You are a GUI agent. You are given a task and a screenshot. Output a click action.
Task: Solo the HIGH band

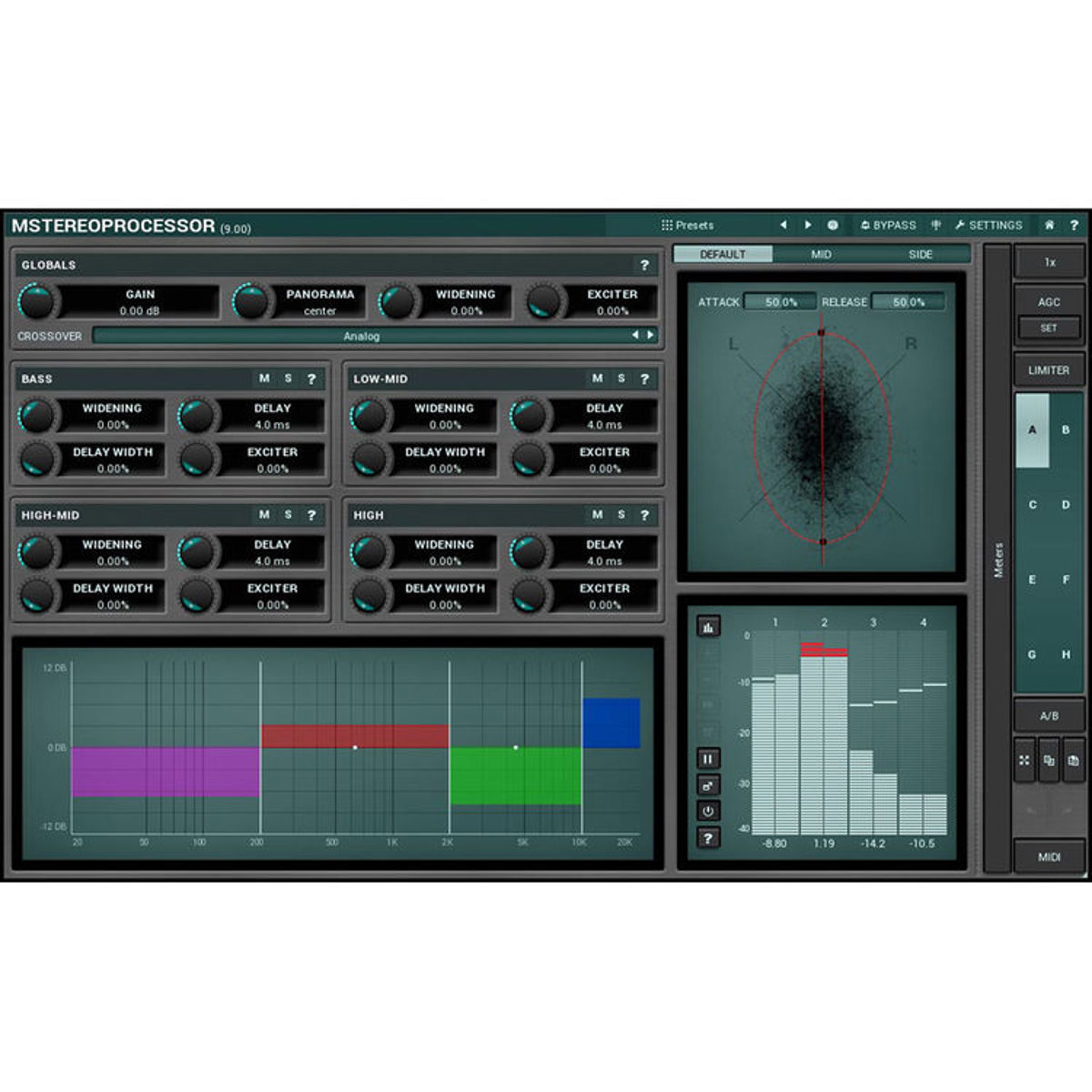621,515
